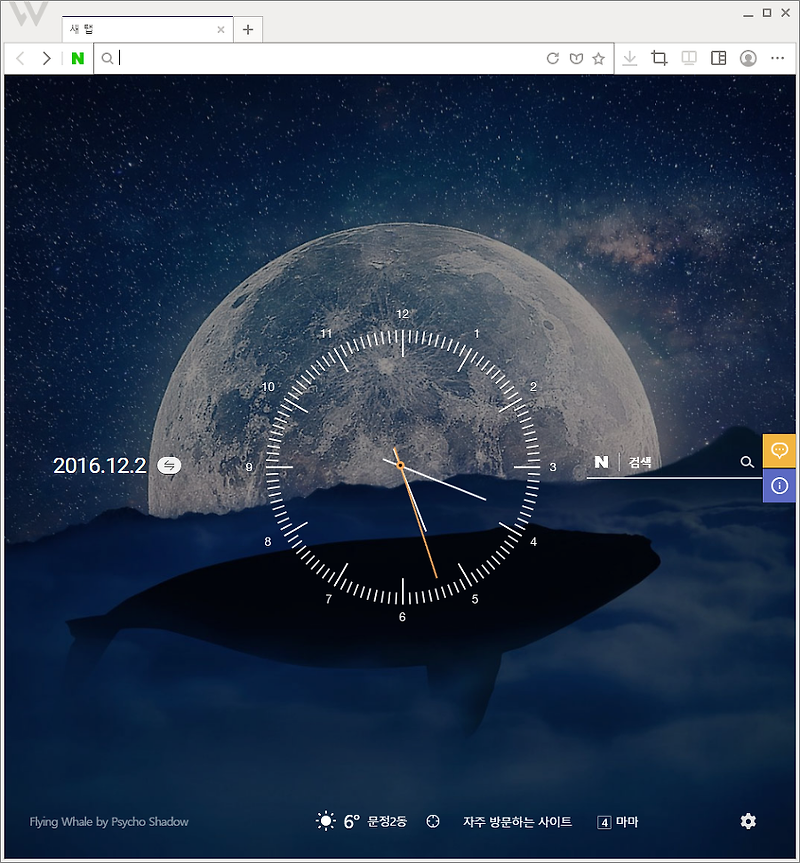Screen dimensions: 800x863
Task: Reload the page with refresh icon
Action: click(552, 58)
